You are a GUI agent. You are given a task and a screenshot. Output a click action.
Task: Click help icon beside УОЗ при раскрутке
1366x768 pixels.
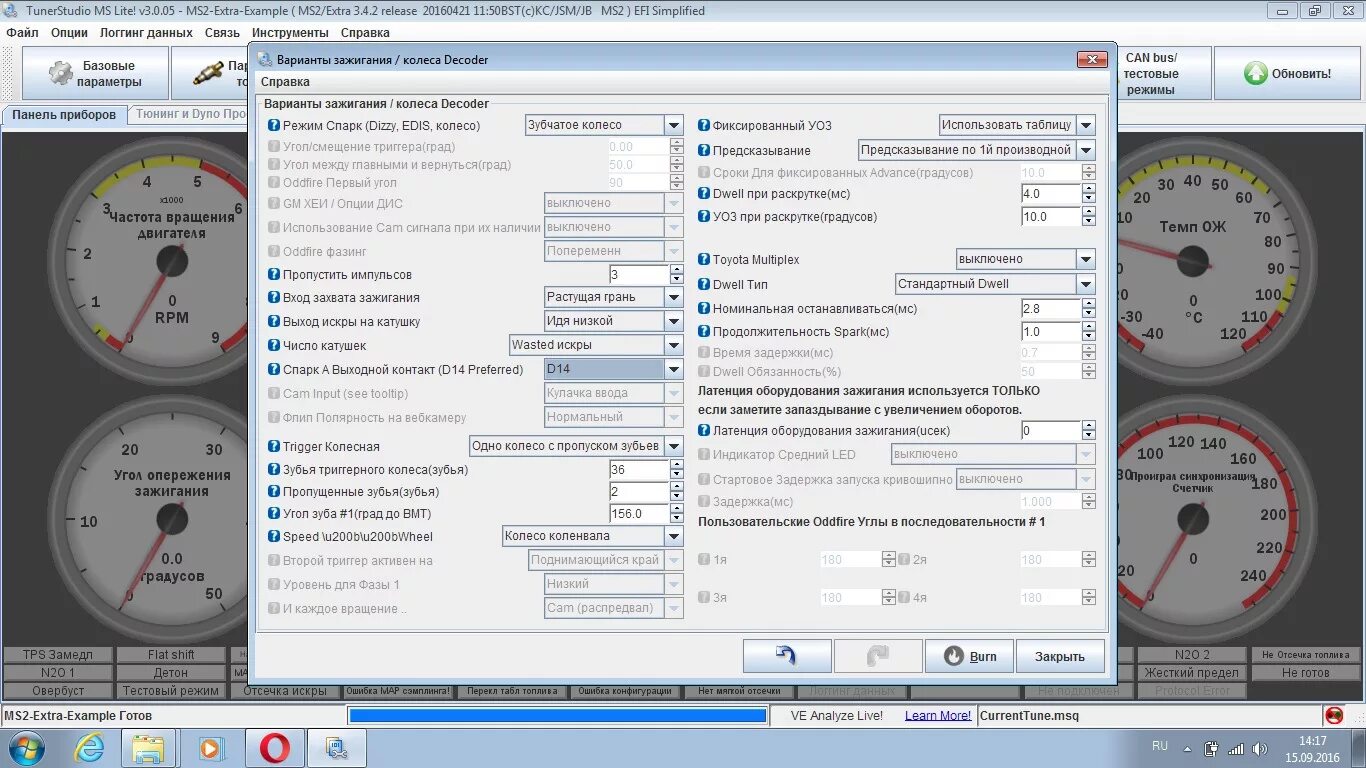(704, 217)
